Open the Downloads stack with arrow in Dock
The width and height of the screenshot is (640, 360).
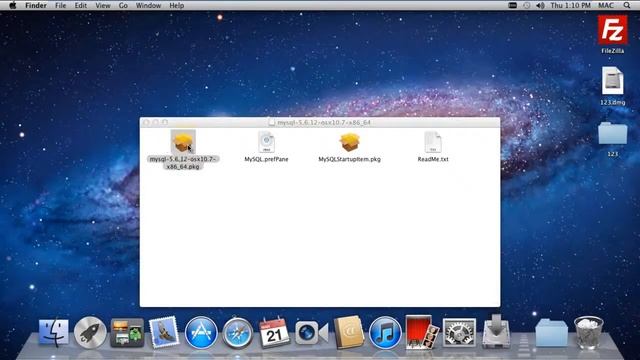pyautogui.click(x=496, y=331)
